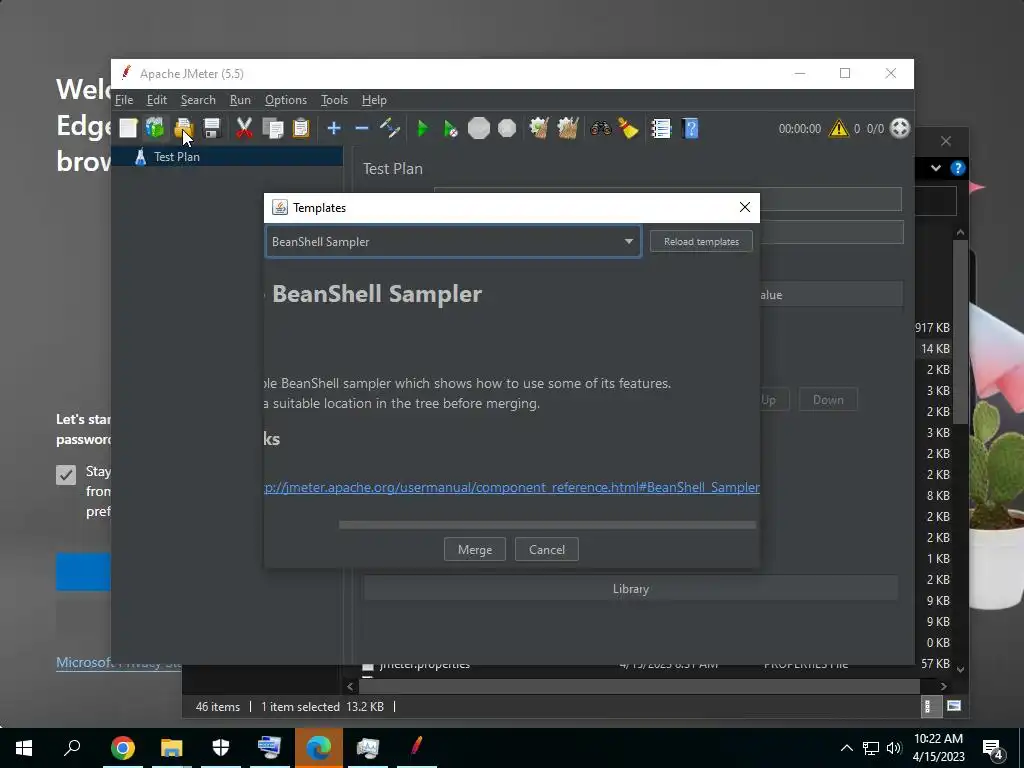Open the Templates toolbar icon

pyautogui.click(x=155, y=128)
